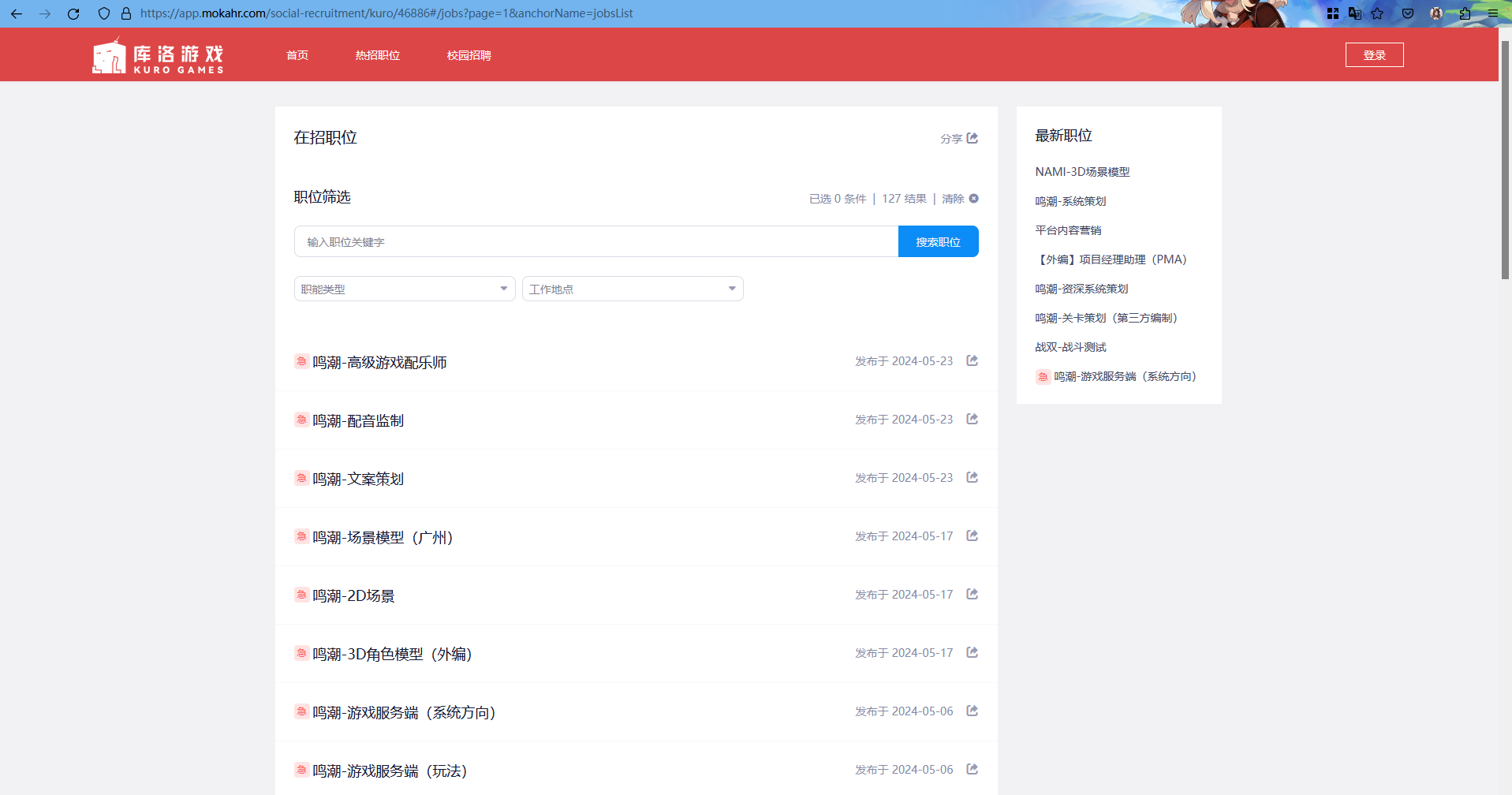This screenshot has width=1512, height=795.
Task: Share the 在招职位 job list page
Action: point(973,138)
